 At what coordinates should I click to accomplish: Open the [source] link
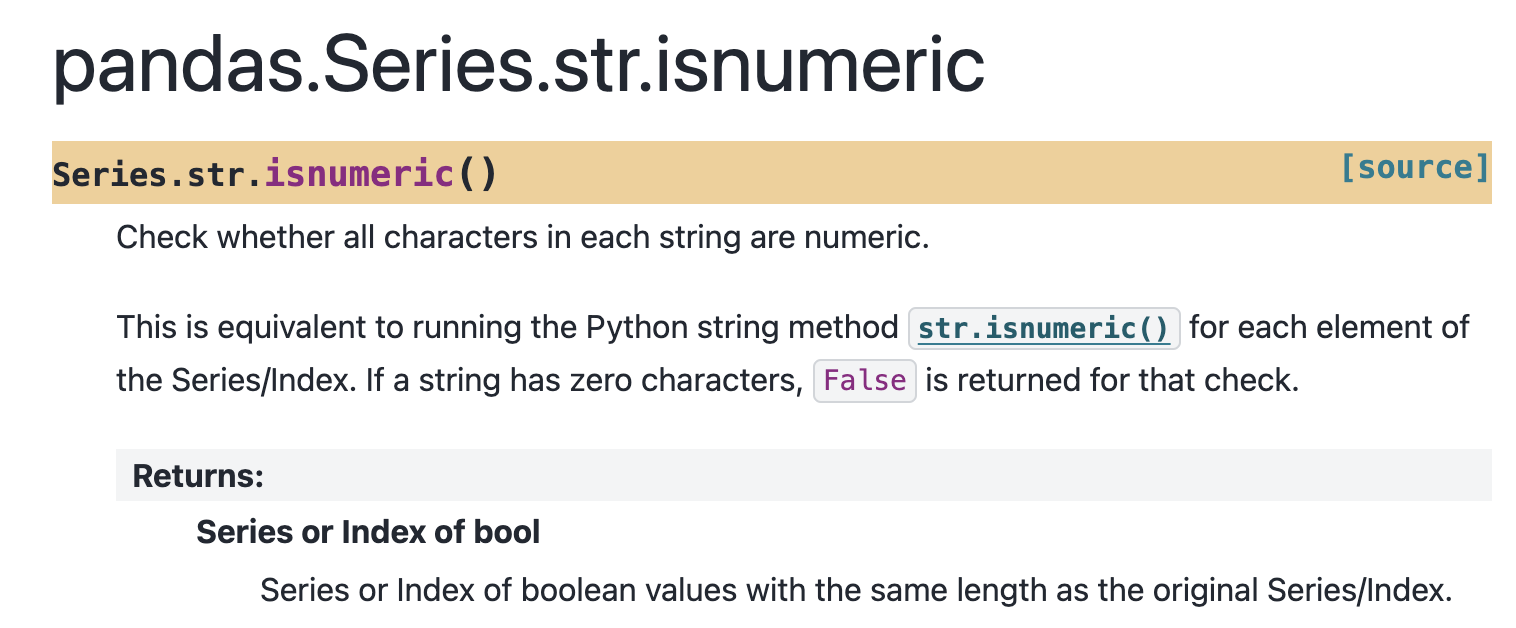point(1414,168)
